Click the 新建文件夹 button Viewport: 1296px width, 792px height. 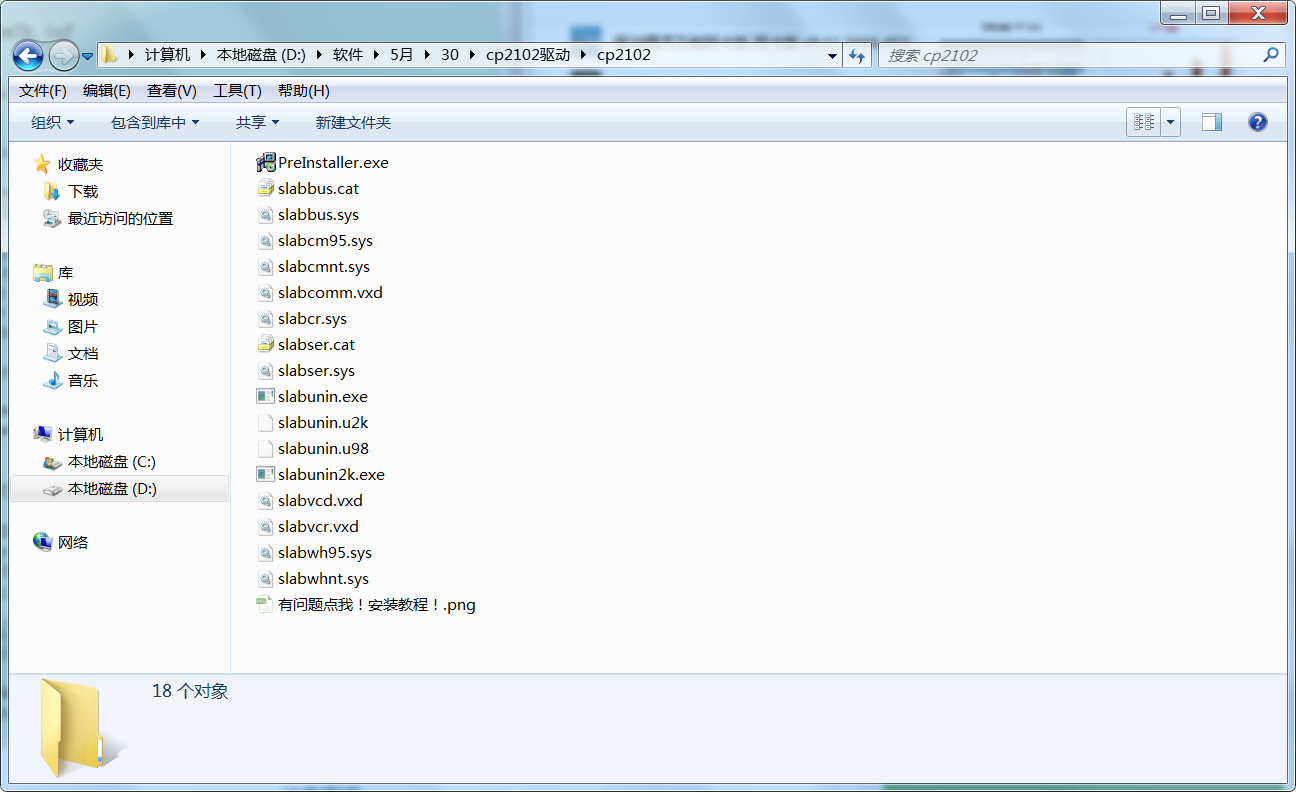[353, 122]
